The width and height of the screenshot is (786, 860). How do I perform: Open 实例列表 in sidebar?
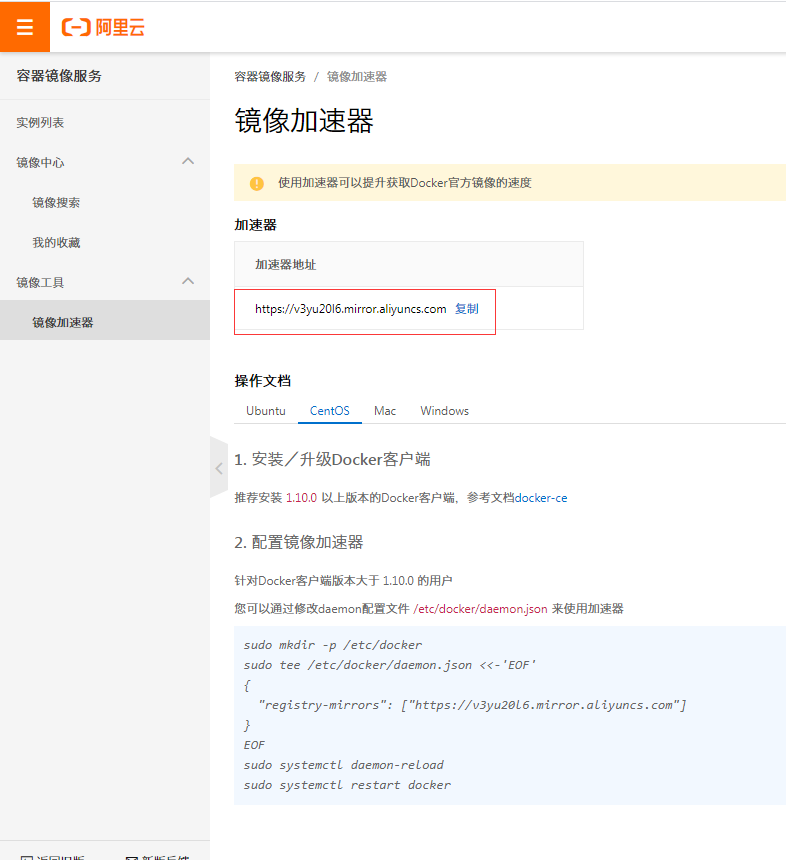(40, 122)
